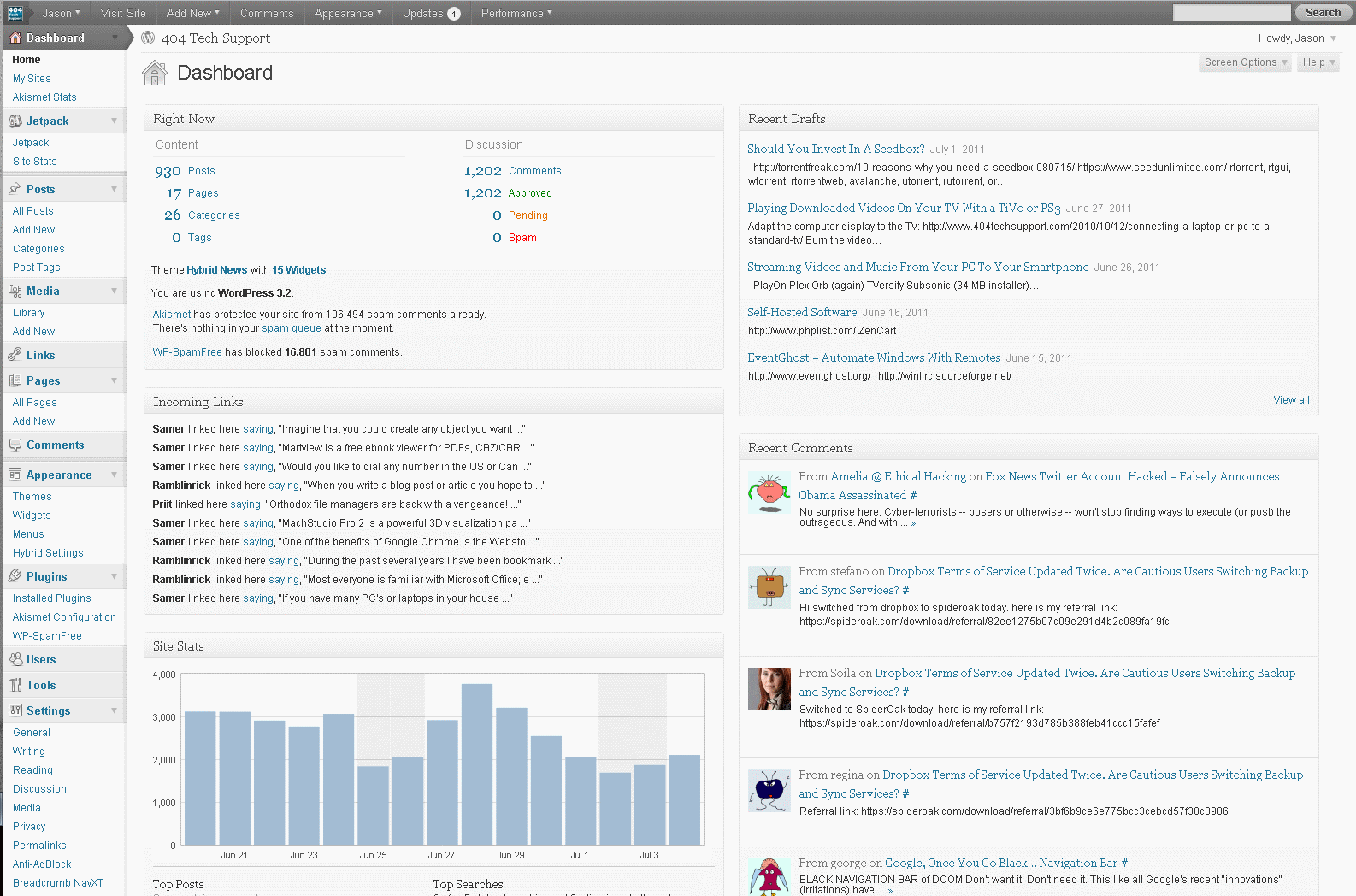Click Amelia's commenter avatar

(769, 492)
